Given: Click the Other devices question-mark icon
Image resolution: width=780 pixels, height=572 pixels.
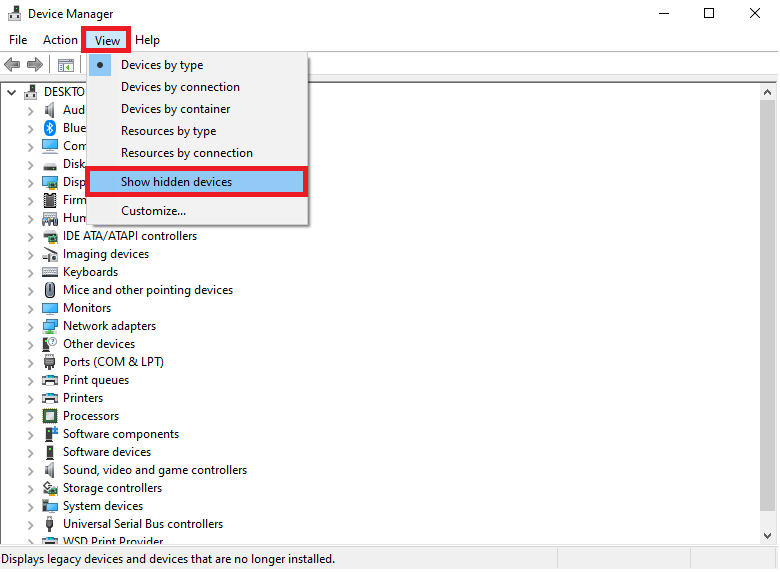Looking at the screenshot, I should click(x=50, y=344).
